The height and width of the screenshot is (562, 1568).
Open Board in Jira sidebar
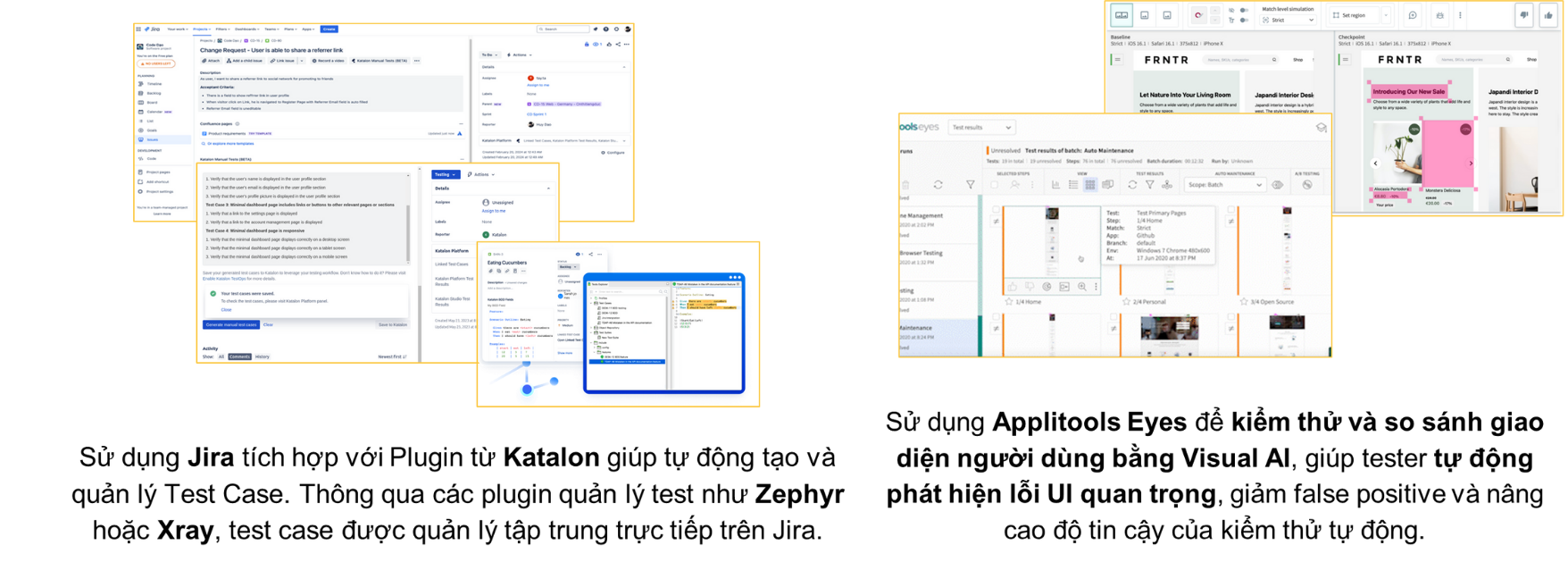[x=147, y=103]
